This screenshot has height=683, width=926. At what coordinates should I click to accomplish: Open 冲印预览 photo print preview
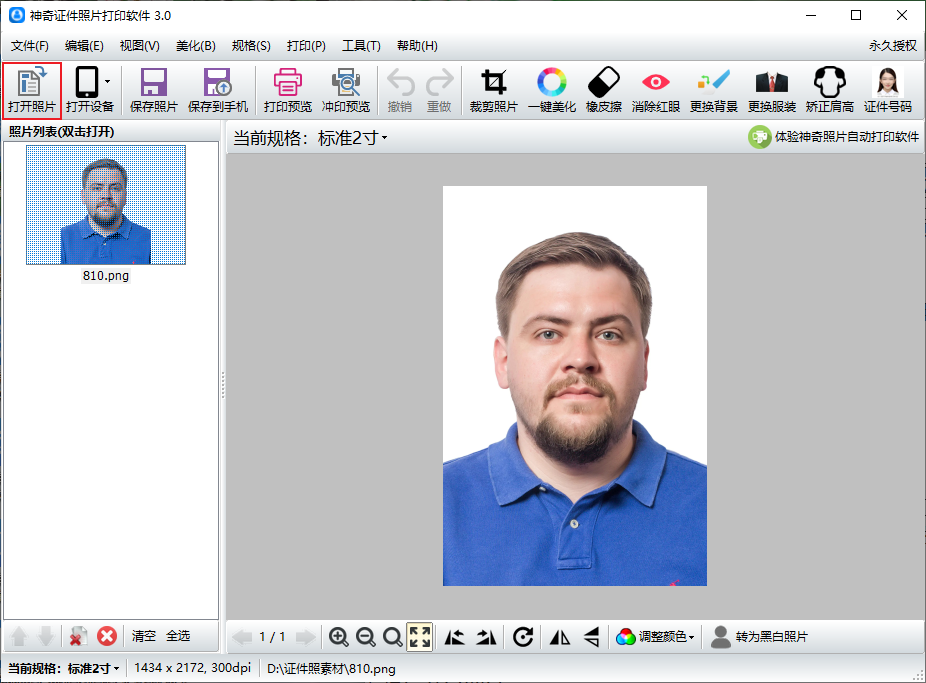point(345,90)
